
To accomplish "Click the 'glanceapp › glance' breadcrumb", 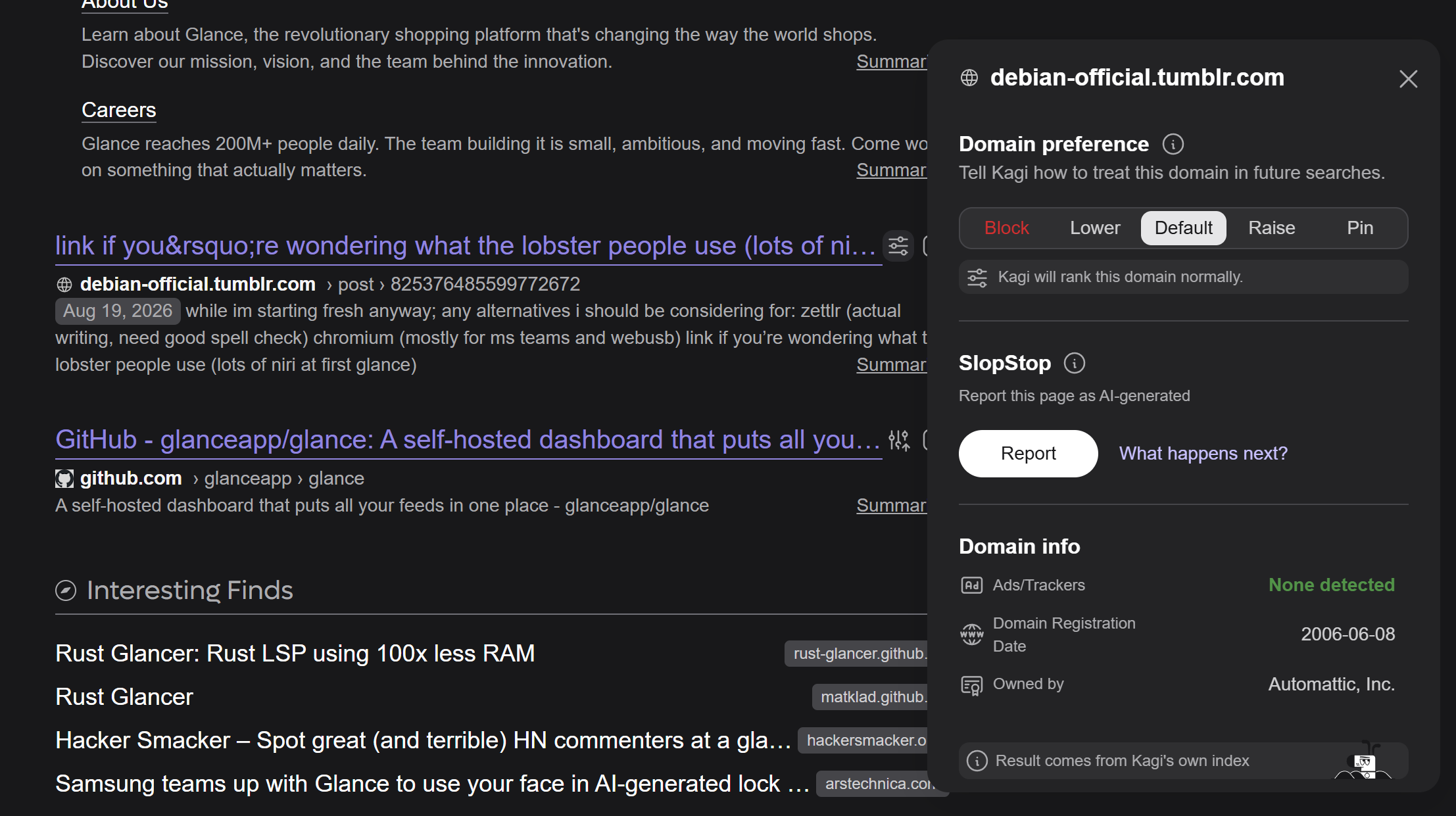I will [x=284, y=479].
